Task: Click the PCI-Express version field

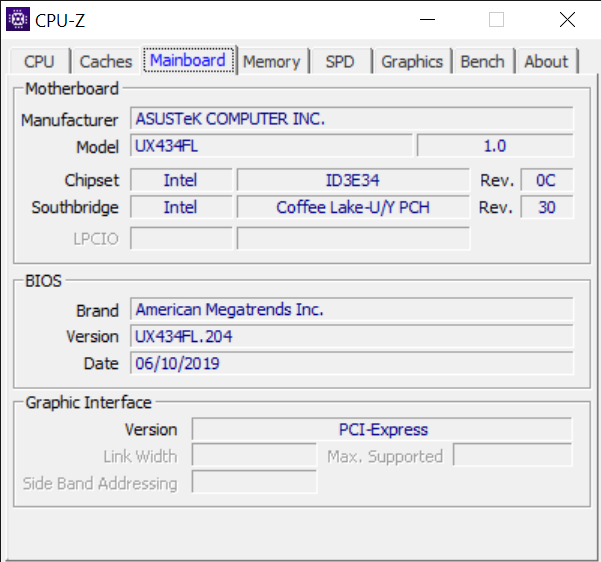Action: (x=382, y=429)
